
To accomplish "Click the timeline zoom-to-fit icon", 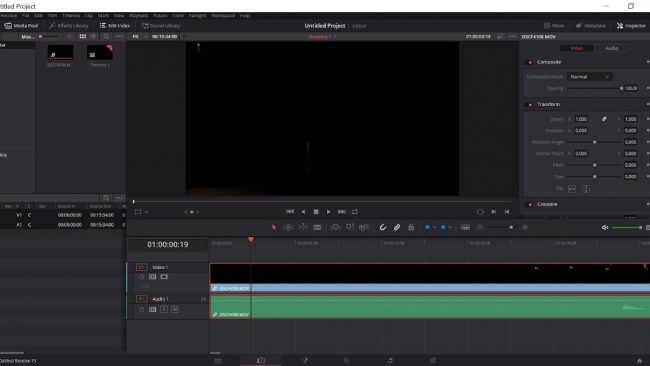I will (465, 227).
